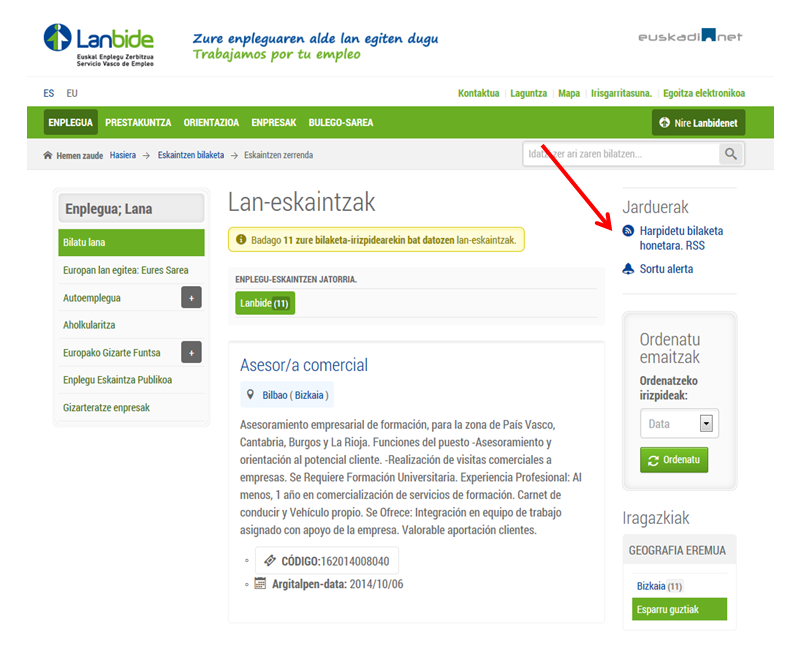This screenshot has height=671, width=804.
Task: Click the info icon in yellow notice
Action: point(241,239)
